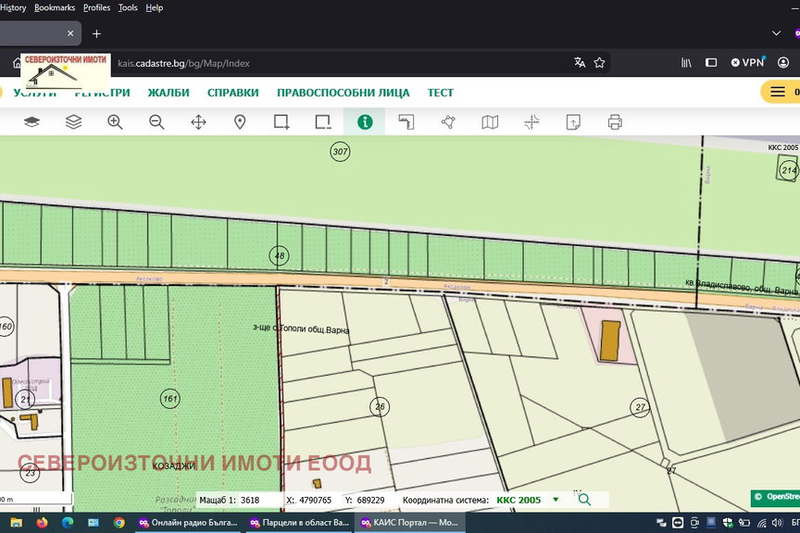Open a new browser tab
The height and width of the screenshot is (533, 800).
(96, 34)
